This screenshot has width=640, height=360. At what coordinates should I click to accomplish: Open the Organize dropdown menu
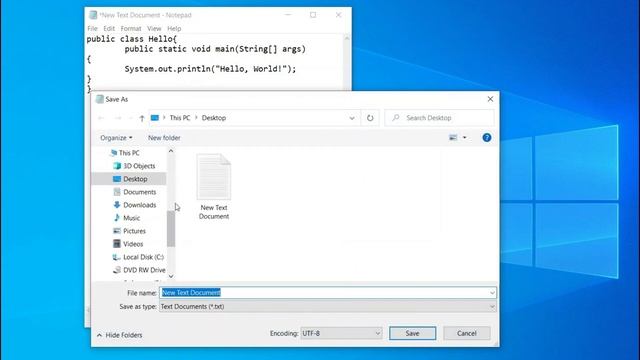coord(116,138)
